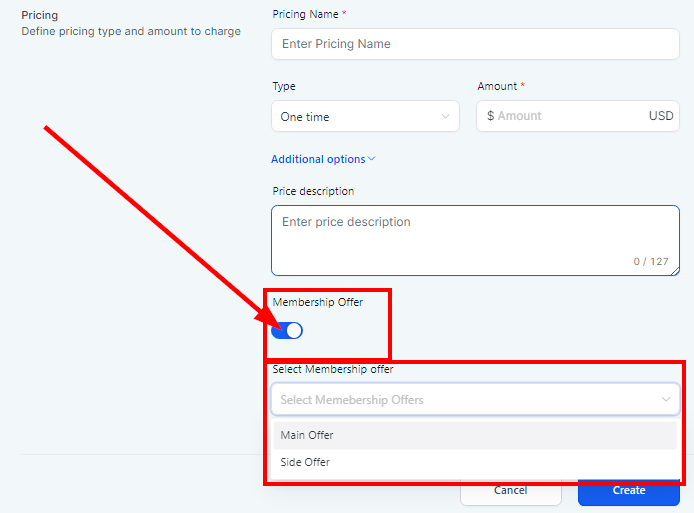Disable the Membership Offer toggle

[287, 330]
